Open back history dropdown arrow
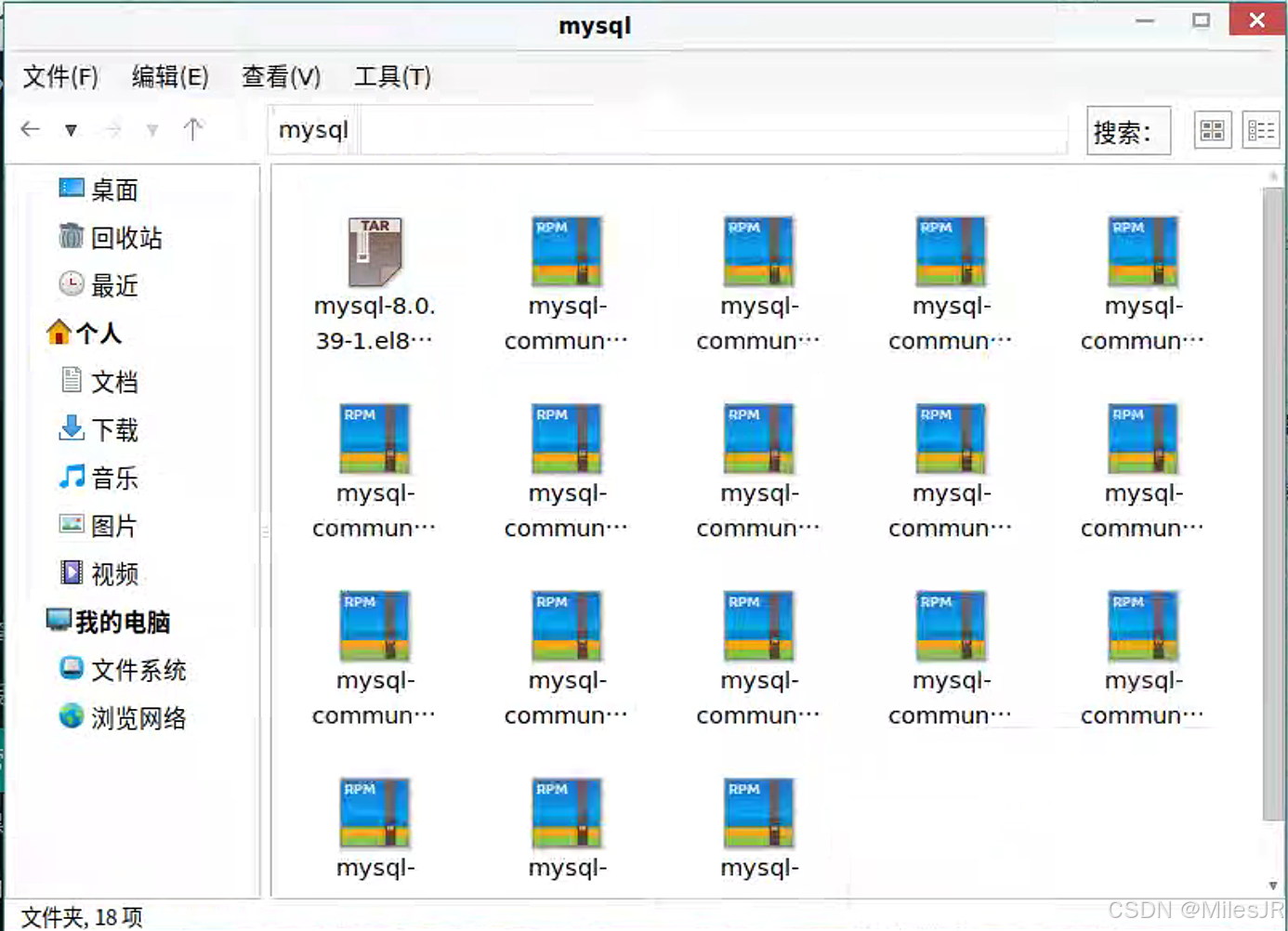The image size is (1288, 931). click(71, 130)
